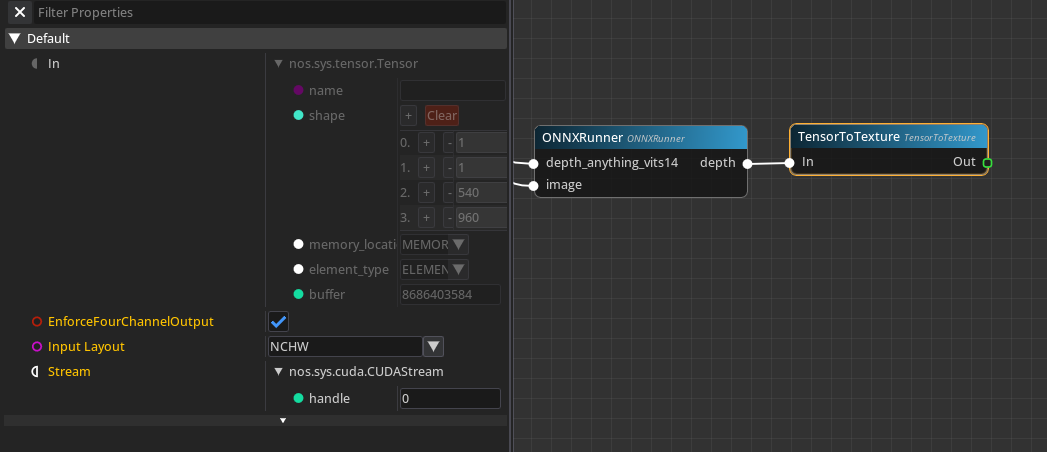Viewport: 1047px width, 452px height.
Task: Click the red EnforceFourChannelOutput pin circle
Action: point(37,322)
